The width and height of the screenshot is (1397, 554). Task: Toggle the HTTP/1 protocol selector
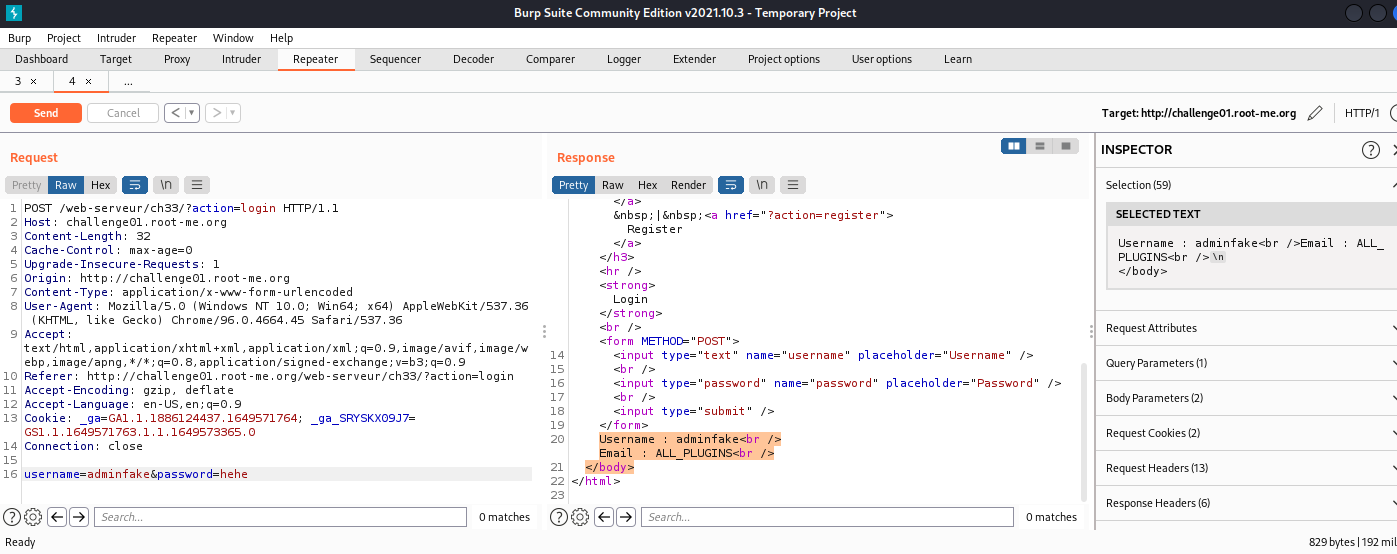(x=1362, y=113)
